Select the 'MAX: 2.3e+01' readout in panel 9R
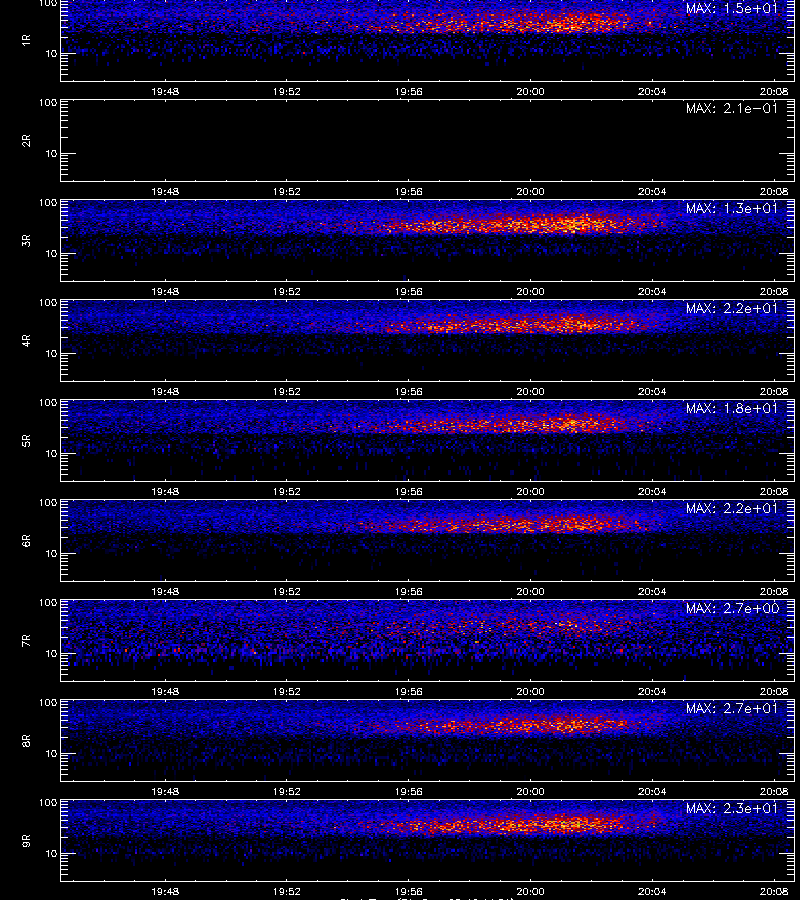This screenshot has height=900, width=800. [732, 808]
